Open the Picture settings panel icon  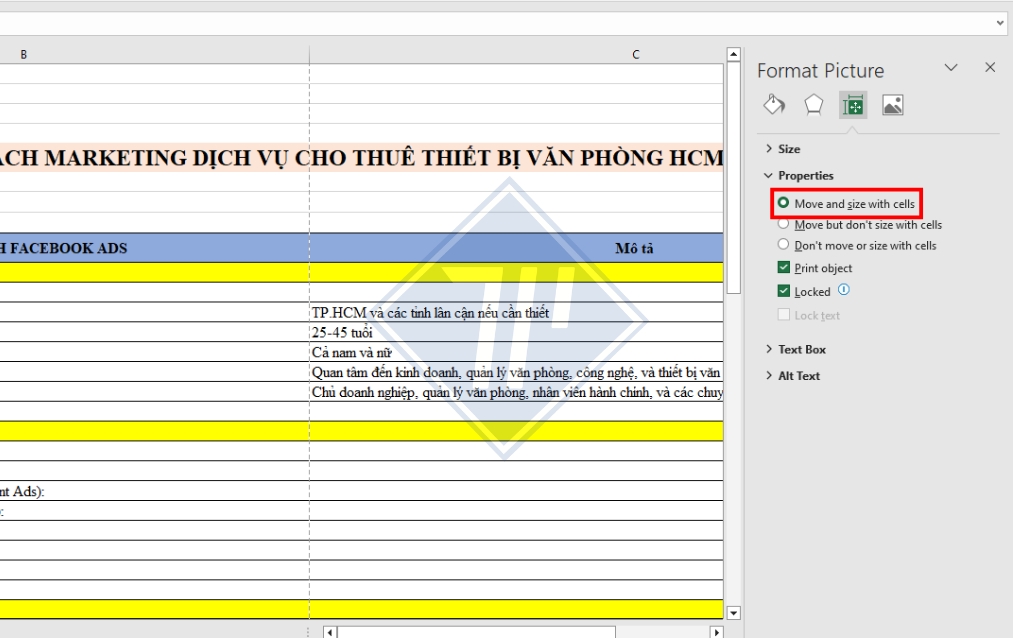click(x=893, y=103)
